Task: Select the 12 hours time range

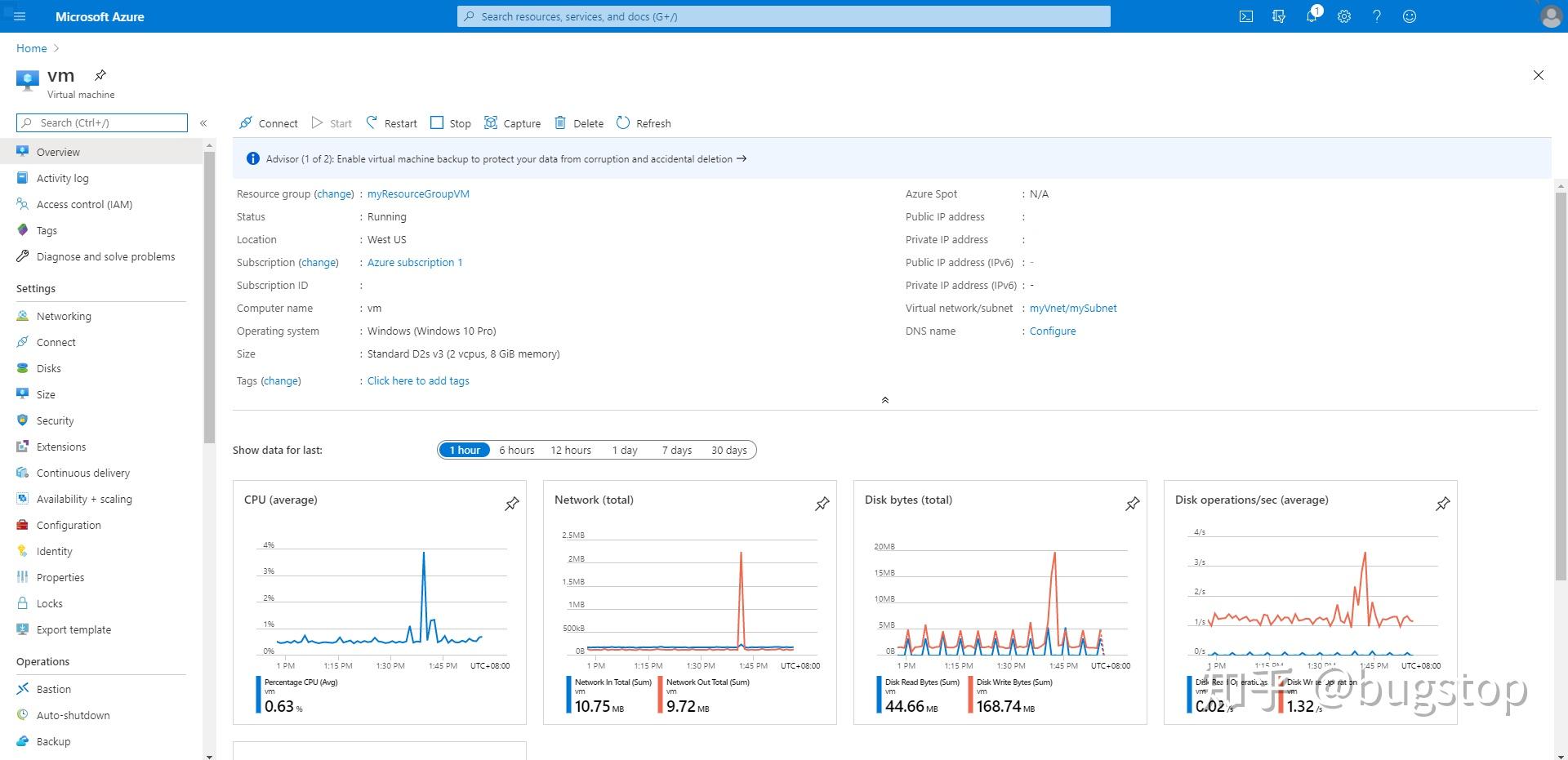Action: point(571,450)
